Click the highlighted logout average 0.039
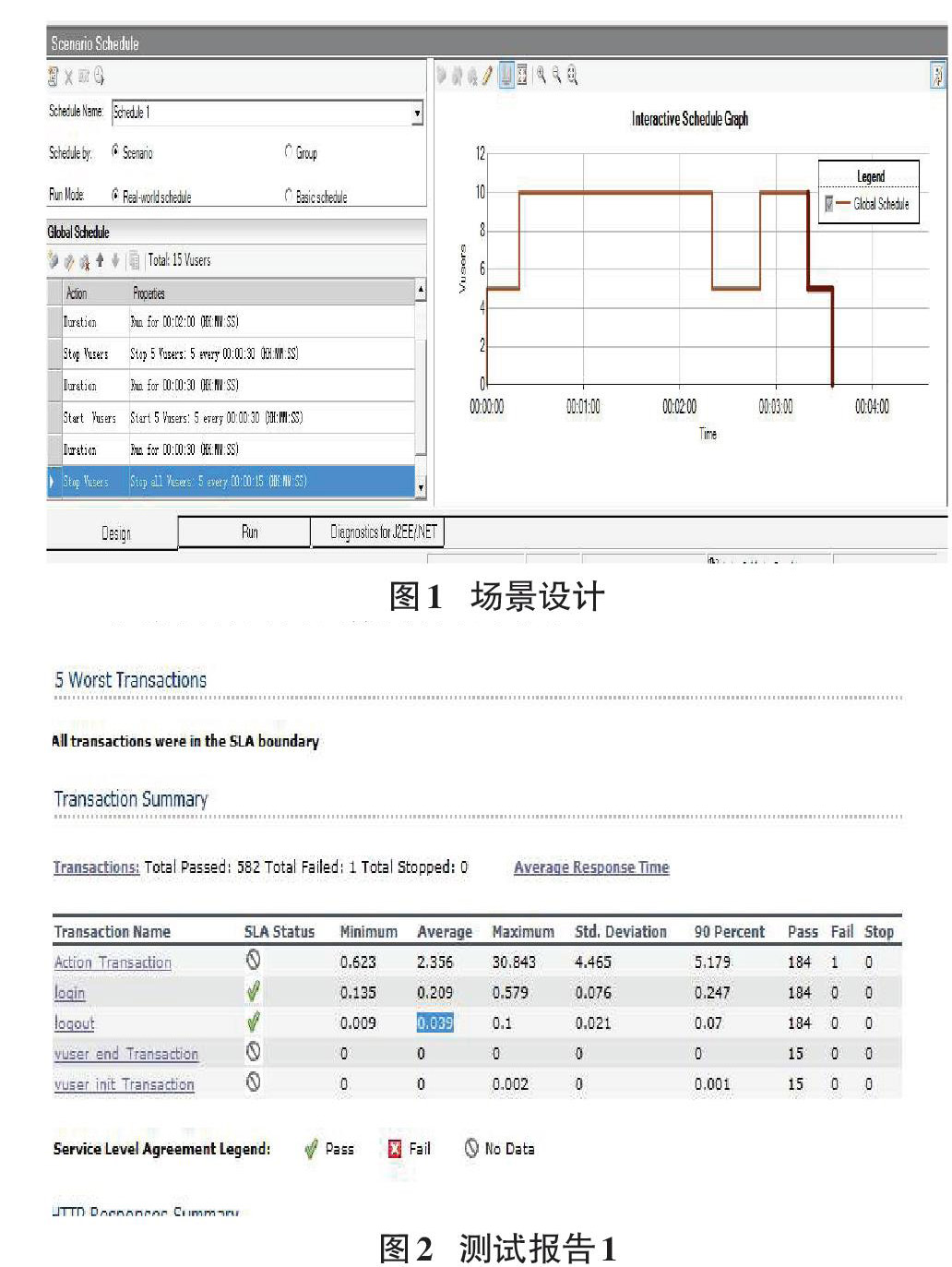 pos(434,1022)
